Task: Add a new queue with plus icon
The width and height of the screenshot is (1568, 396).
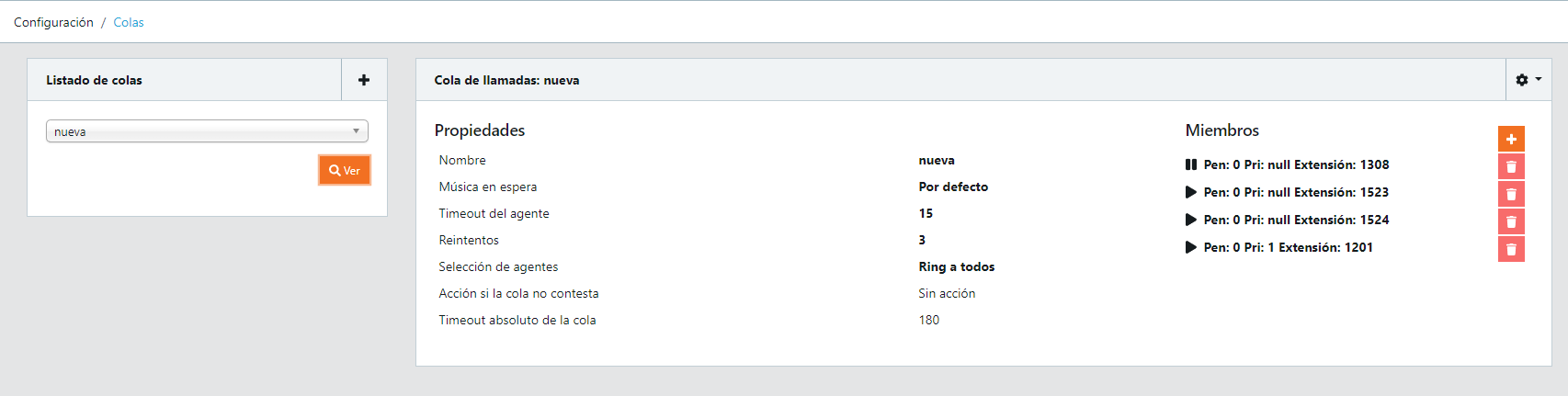Action: click(364, 80)
